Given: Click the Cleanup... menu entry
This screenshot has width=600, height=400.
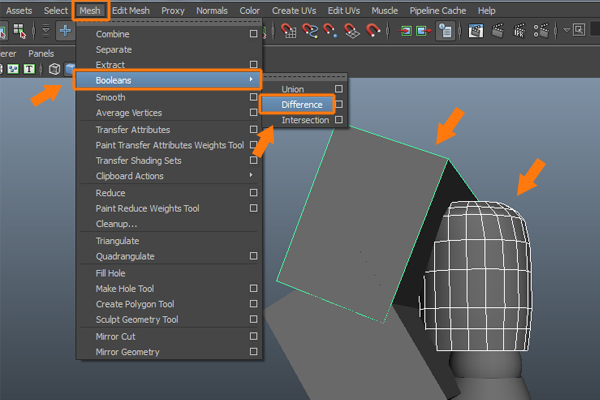Looking at the screenshot, I should 116,224.
